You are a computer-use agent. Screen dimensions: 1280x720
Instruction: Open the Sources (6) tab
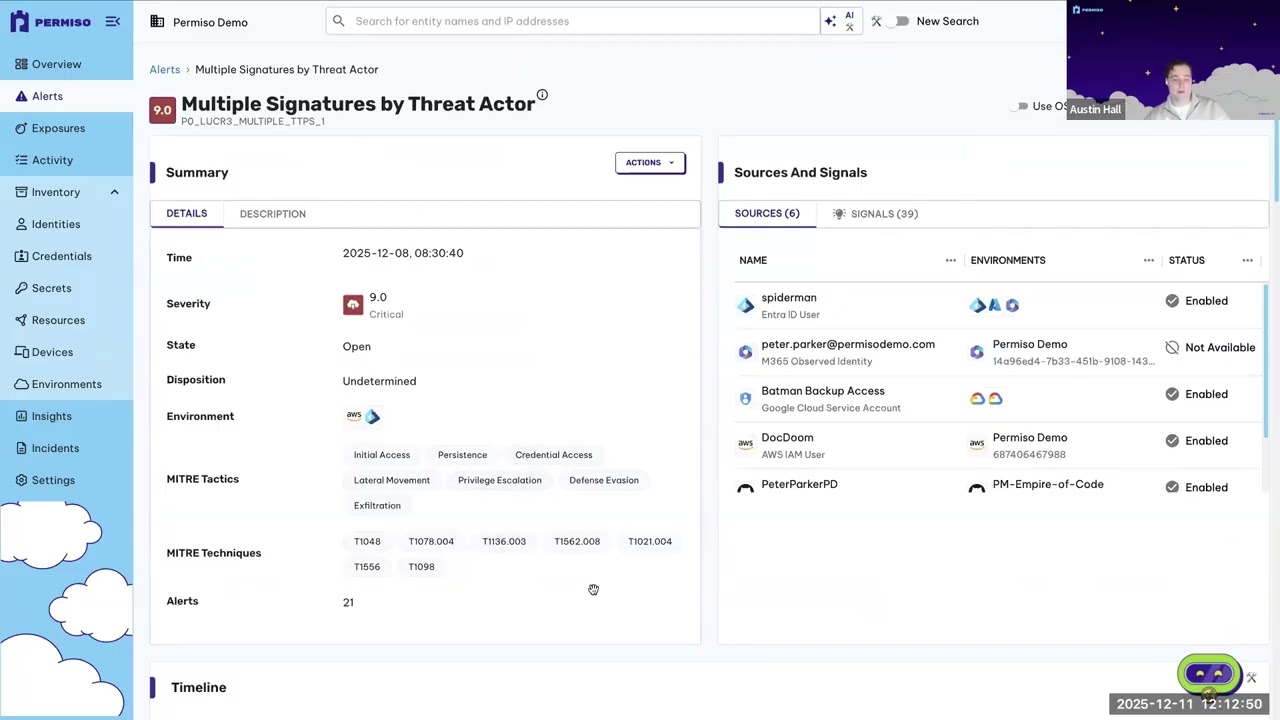pyautogui.click(x=767, y=214)
